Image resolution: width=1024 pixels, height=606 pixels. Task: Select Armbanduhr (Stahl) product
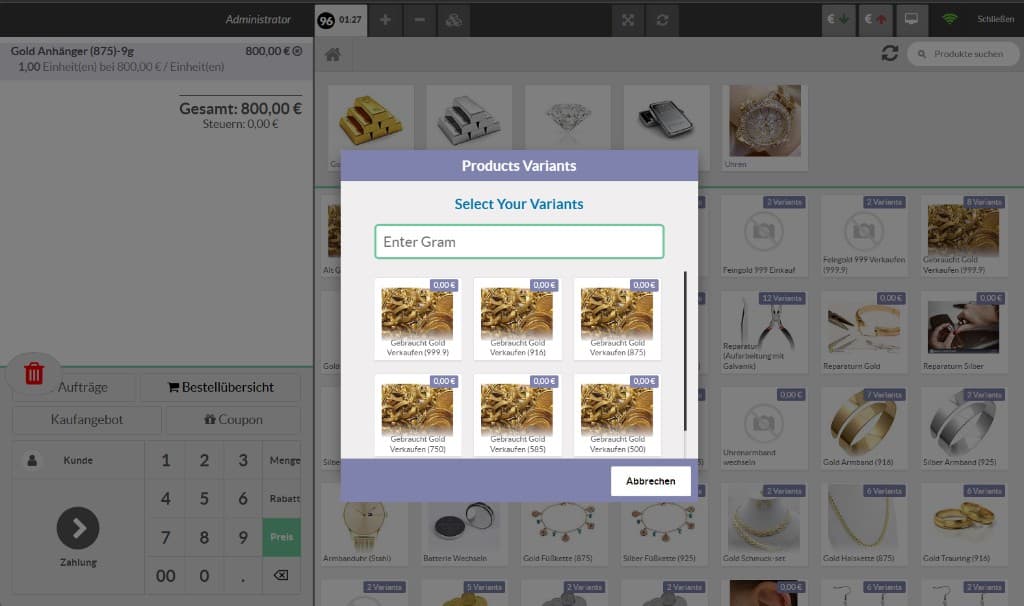click(364, 533)
